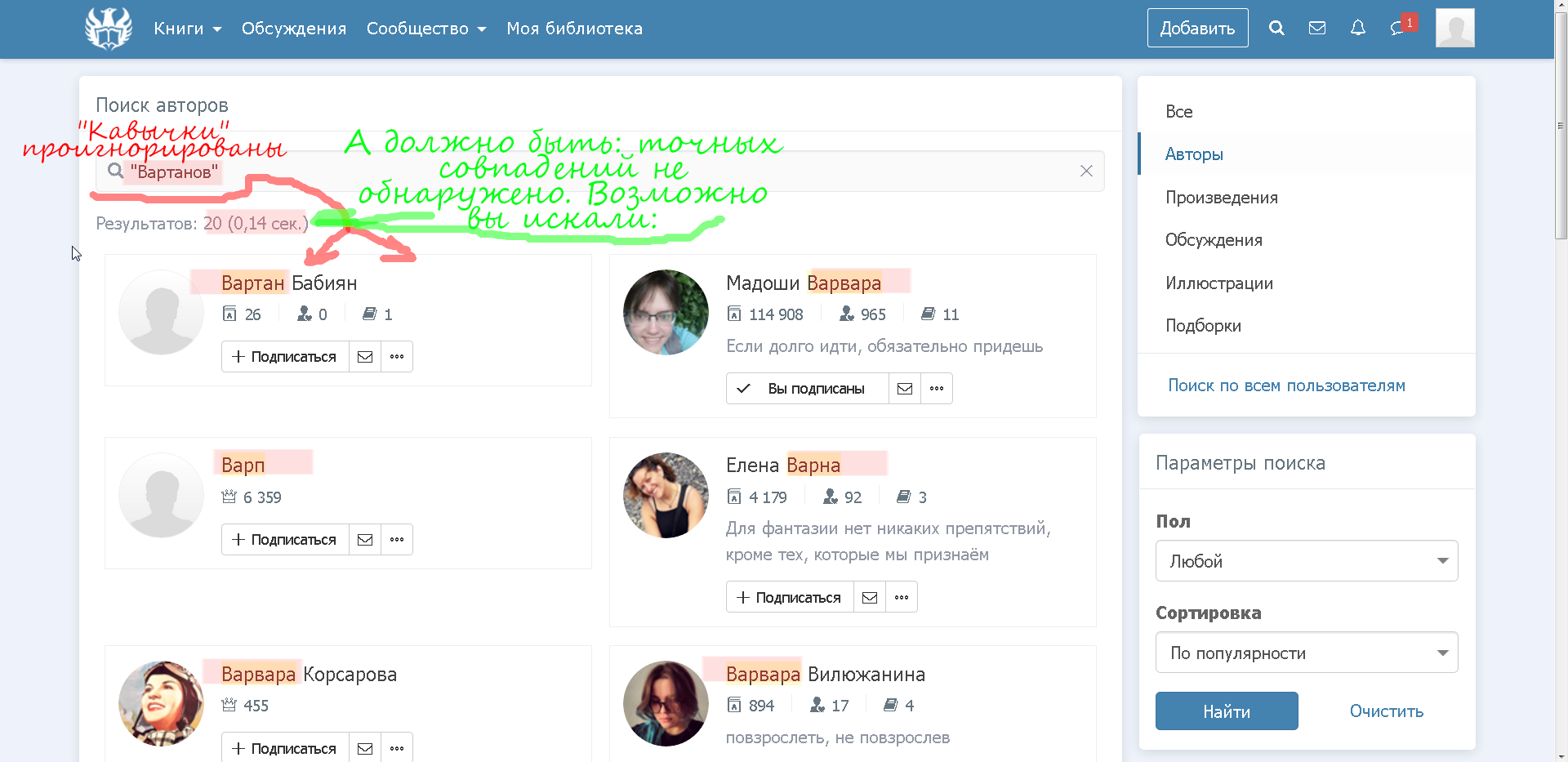Screen dimensions: 1568x762
Task: Click envelope icon on Мадоши Варвара card
Action: [905, 389]
